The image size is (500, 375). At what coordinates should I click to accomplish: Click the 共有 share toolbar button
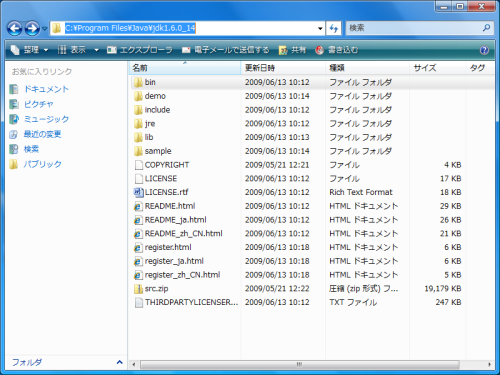point(292,50)
